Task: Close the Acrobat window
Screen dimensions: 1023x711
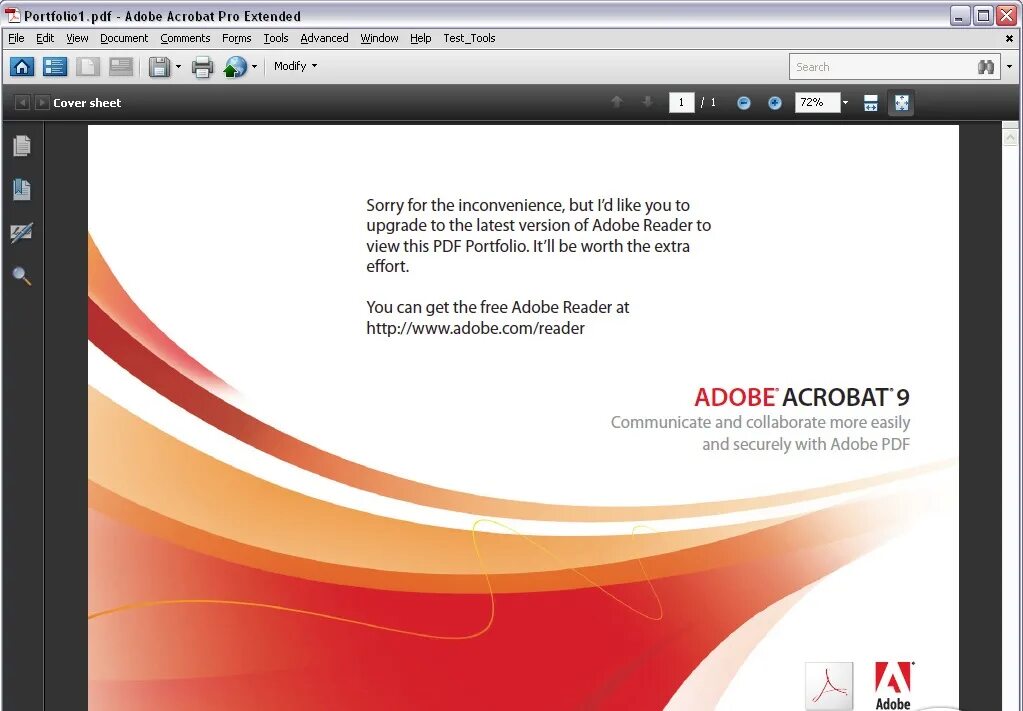Action: pyautogui.click(x=1007, y=16)
